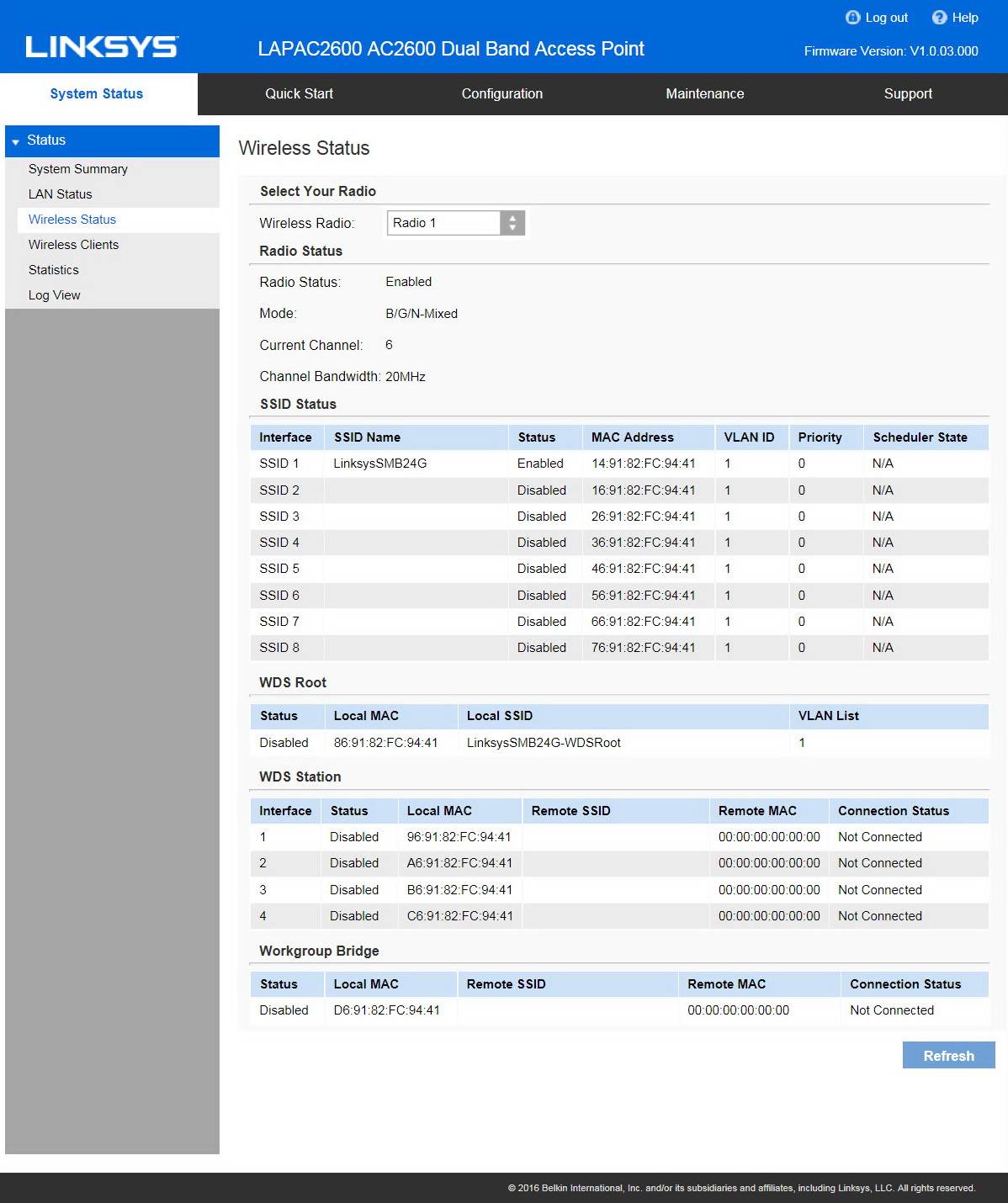This screenshot has height=1203, width=1008.
Task: Click the MAC address 76:91:82:FC:94:41
Action: tap(644, 648)
